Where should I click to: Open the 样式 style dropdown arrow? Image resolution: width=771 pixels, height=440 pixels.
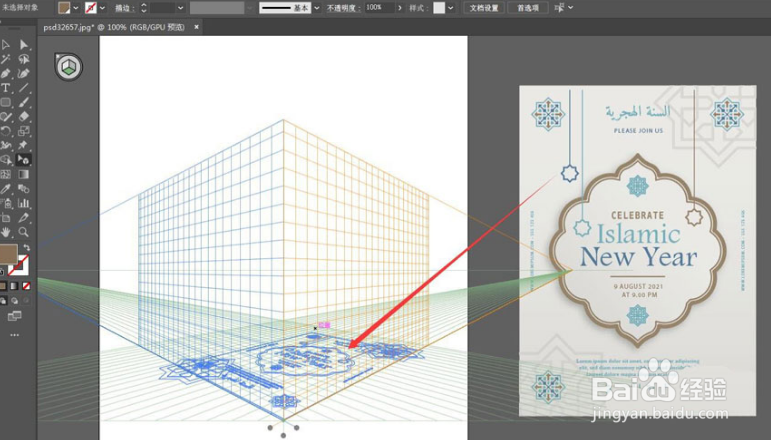pyautogui.click(x=450, y=8)
